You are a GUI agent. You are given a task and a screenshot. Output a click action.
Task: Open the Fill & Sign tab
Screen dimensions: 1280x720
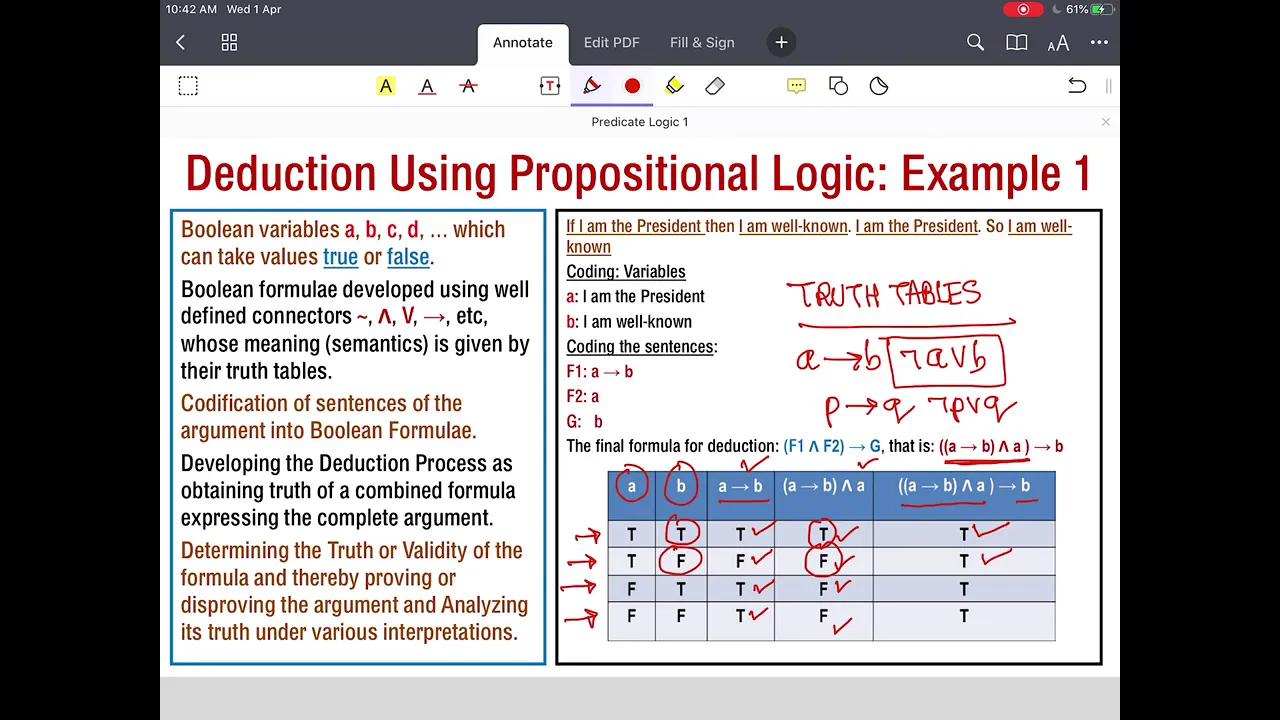tap(702, 42)
